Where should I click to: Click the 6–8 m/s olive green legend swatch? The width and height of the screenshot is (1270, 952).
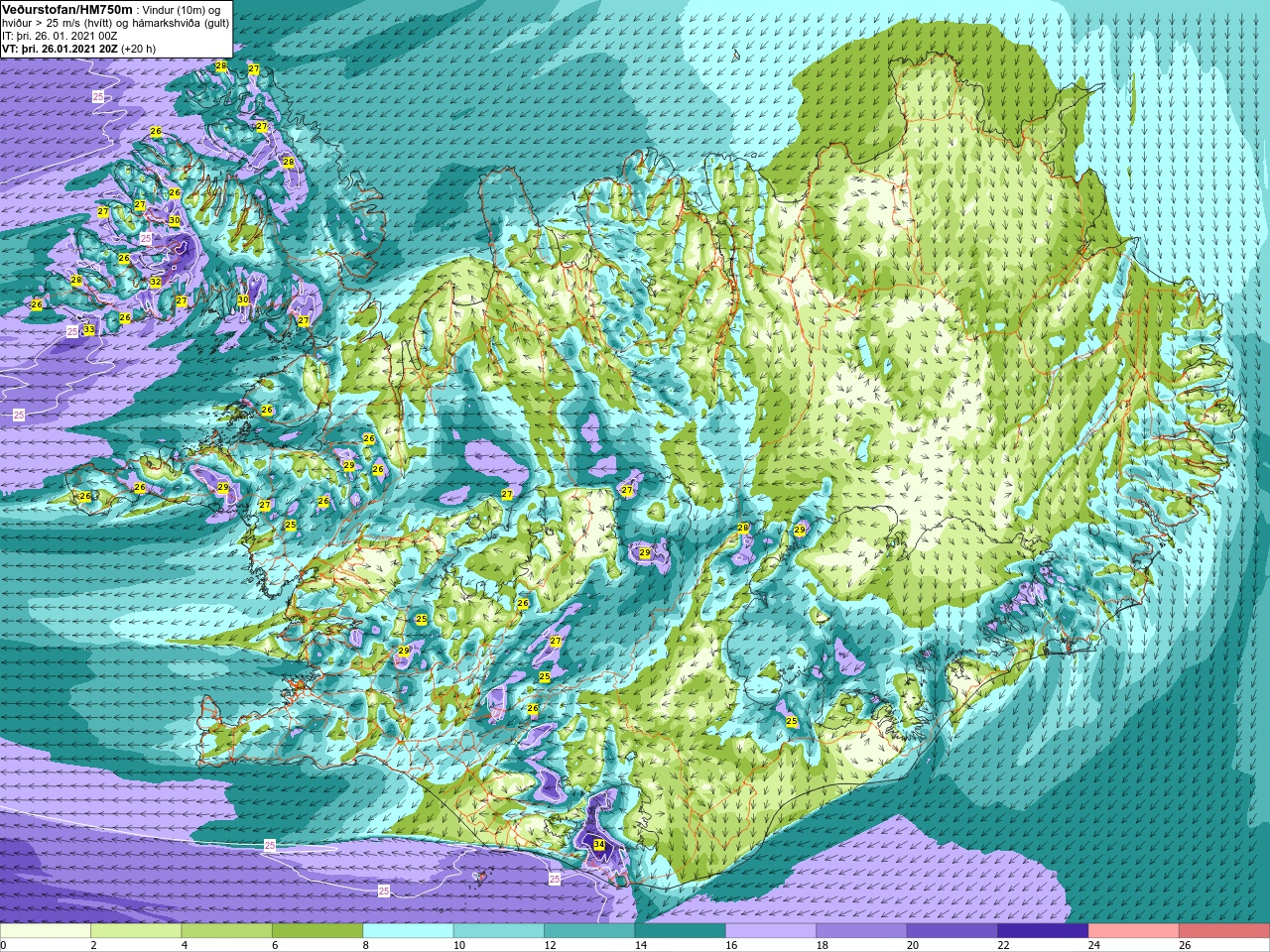point(317,931)
